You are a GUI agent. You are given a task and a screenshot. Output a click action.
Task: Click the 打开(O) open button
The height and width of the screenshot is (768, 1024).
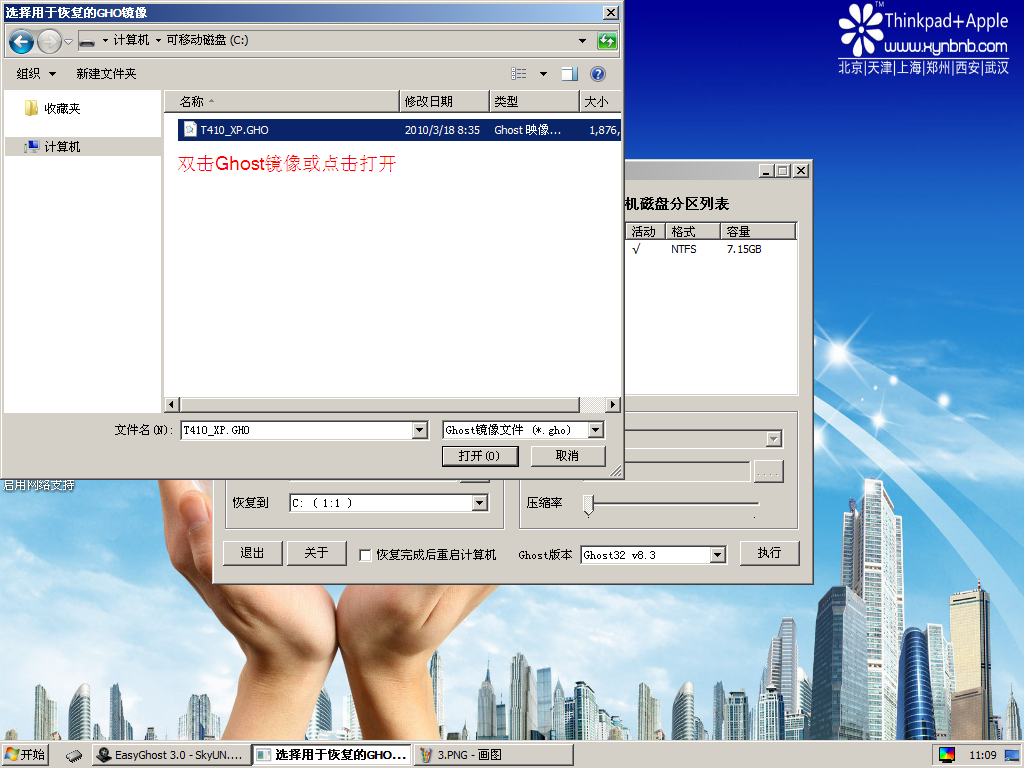pos(479,456)
